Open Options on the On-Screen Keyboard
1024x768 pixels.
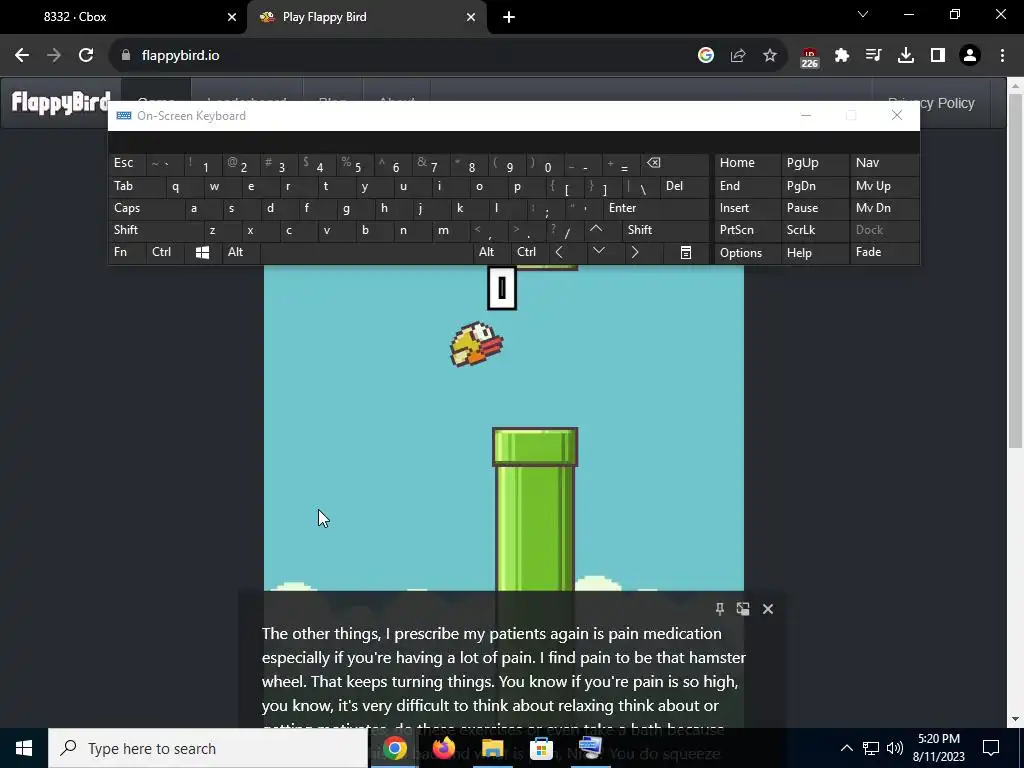pos(747,253)
